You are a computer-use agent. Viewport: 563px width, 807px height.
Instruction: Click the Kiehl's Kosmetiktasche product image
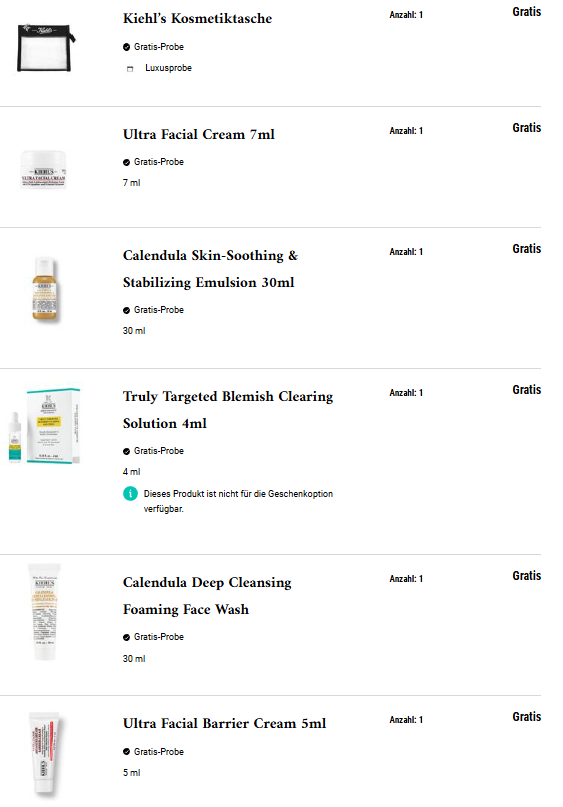click(x=46, y=47)
